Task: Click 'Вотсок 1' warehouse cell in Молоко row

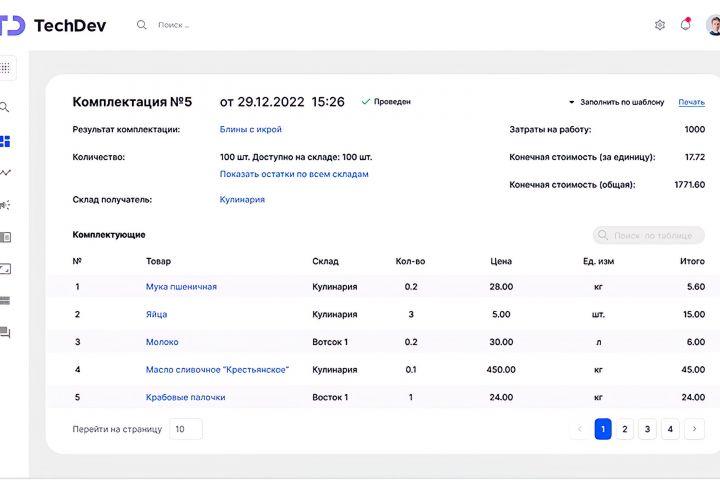Action: (x=330, y=342)
